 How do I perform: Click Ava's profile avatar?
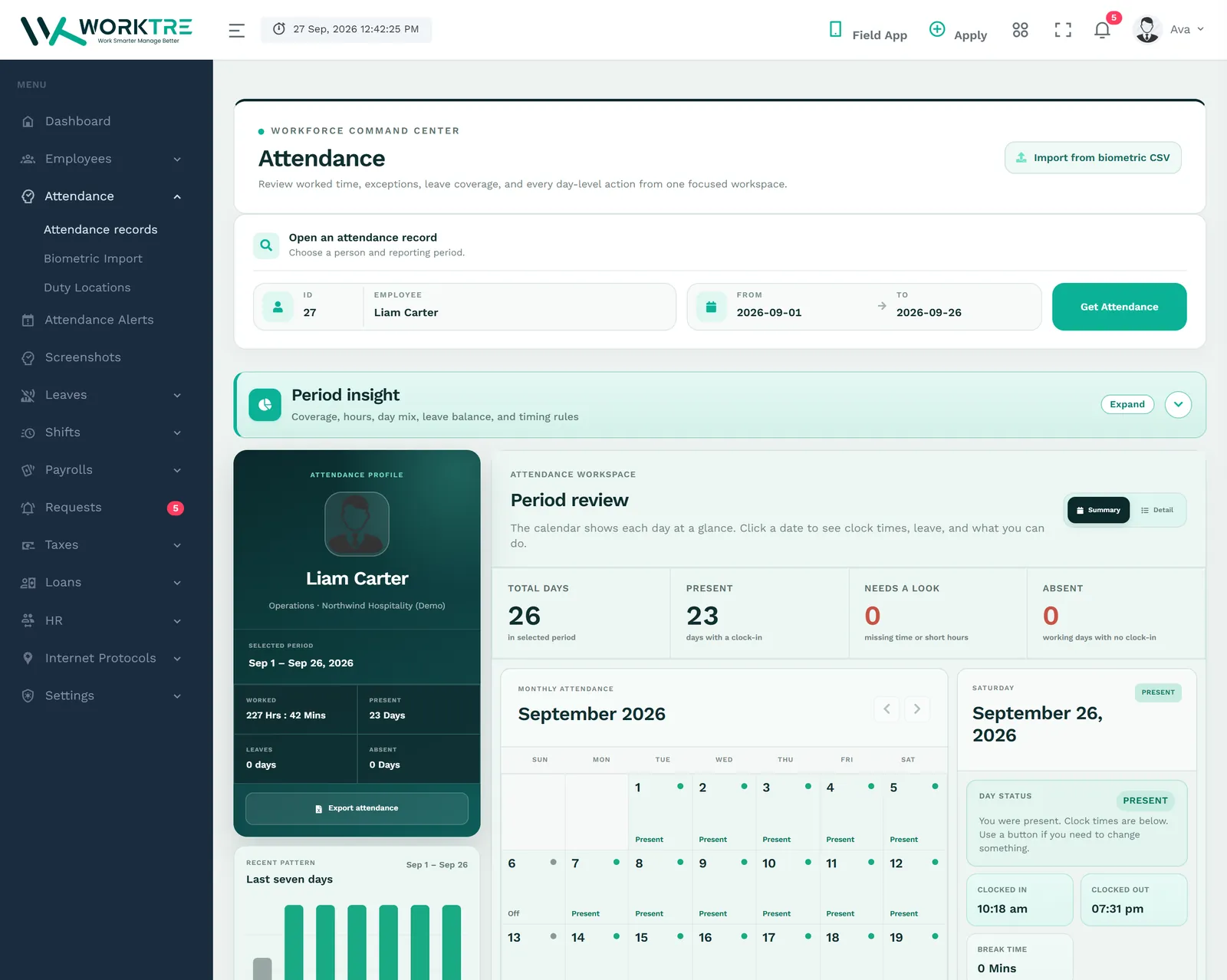click(1147, 30)
